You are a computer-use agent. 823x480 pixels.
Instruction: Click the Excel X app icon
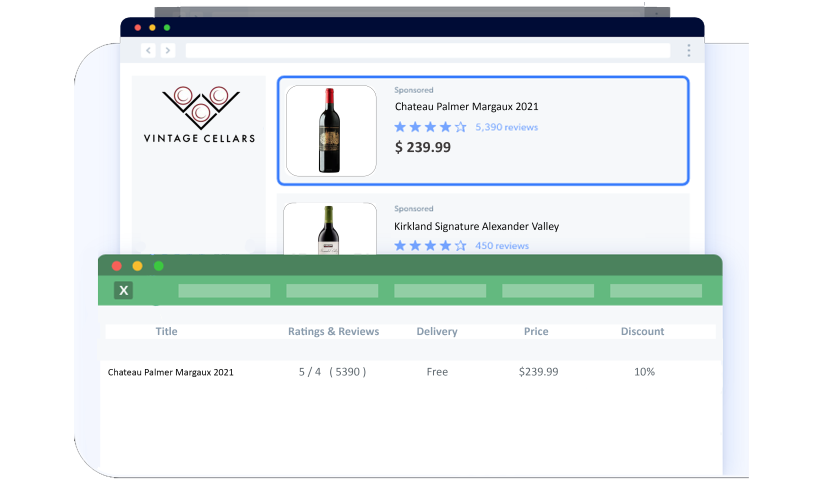[x=123, y=290]
